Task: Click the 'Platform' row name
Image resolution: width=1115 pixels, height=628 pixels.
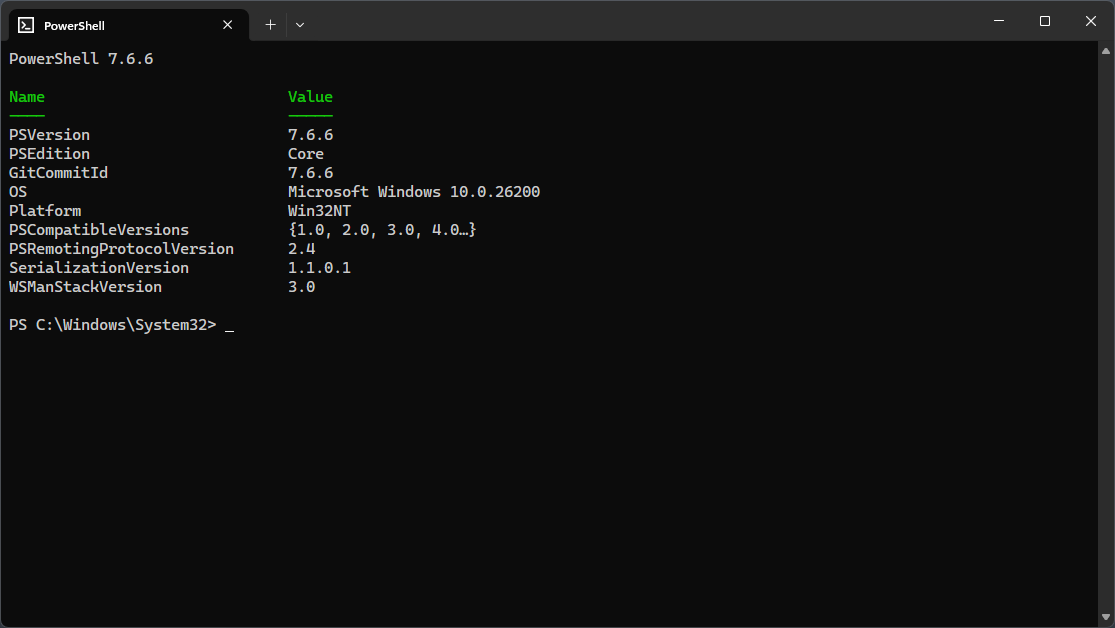Action: (45, 211)
